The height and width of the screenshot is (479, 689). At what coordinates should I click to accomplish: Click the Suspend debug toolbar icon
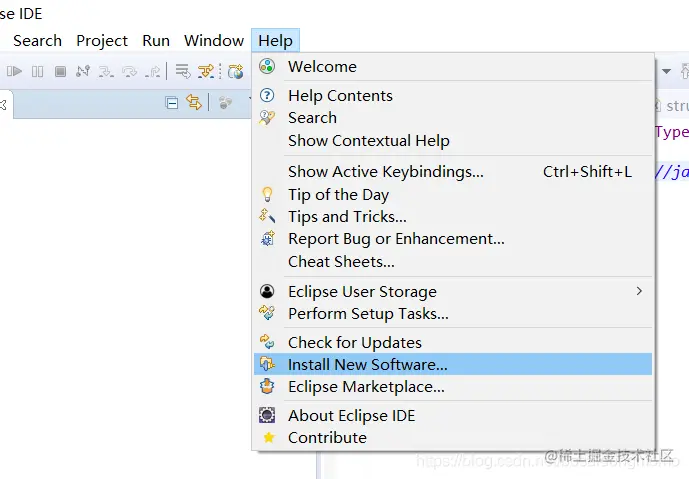point(38,71)
